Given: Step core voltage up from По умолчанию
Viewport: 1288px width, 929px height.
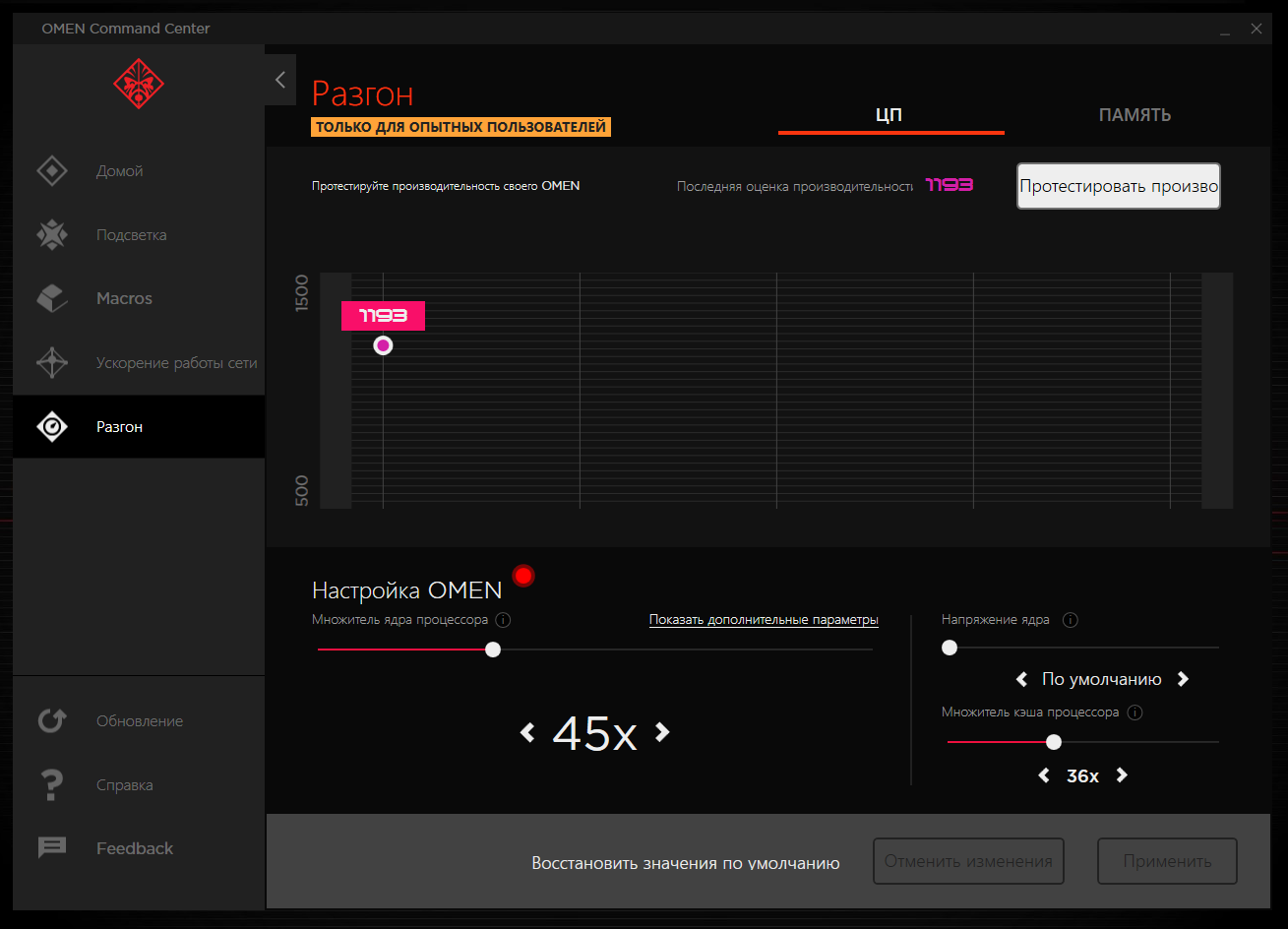Looking at the screenshot, I should click(x=1183, y=679).
